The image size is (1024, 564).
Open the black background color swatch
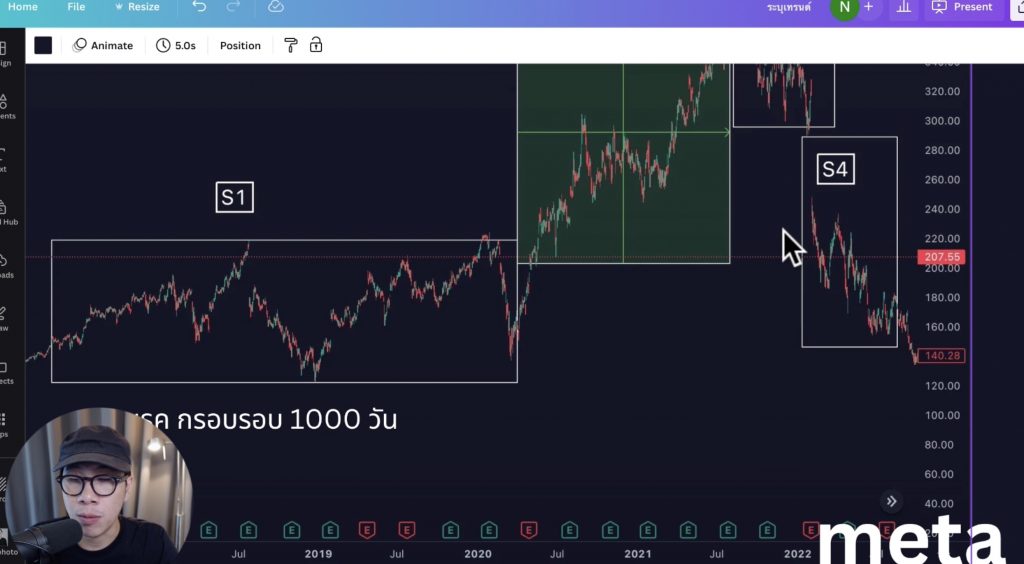pyautogui.click(x=43, y=45)
